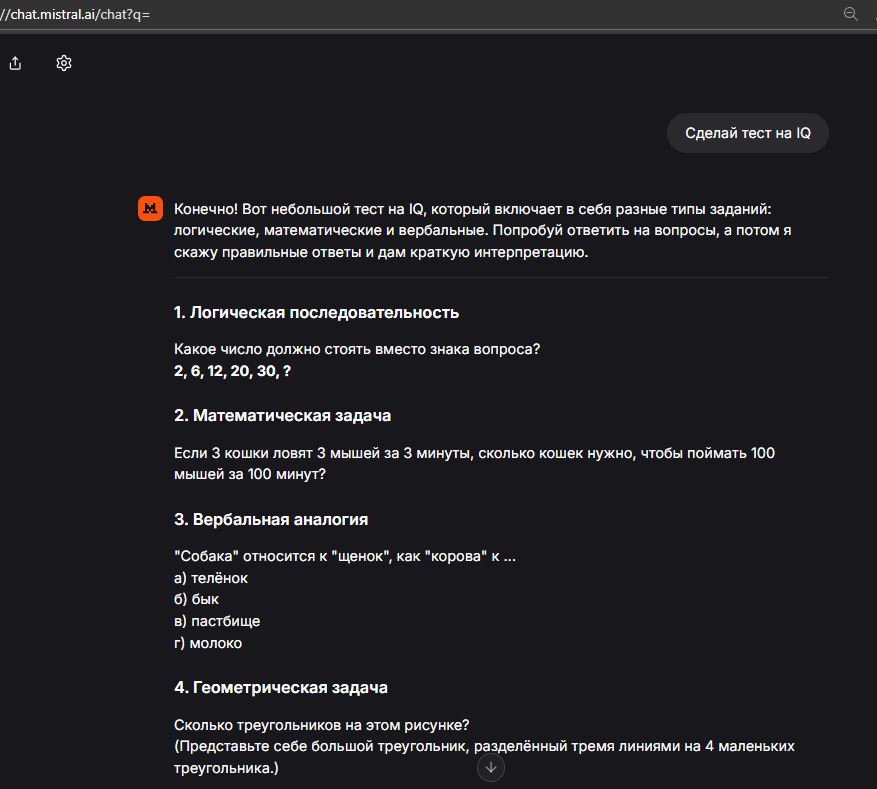Click the number sequence '2, 6, 12, 20, 30, ?'
The image size is (877, 789).
[x=232, y=370]
